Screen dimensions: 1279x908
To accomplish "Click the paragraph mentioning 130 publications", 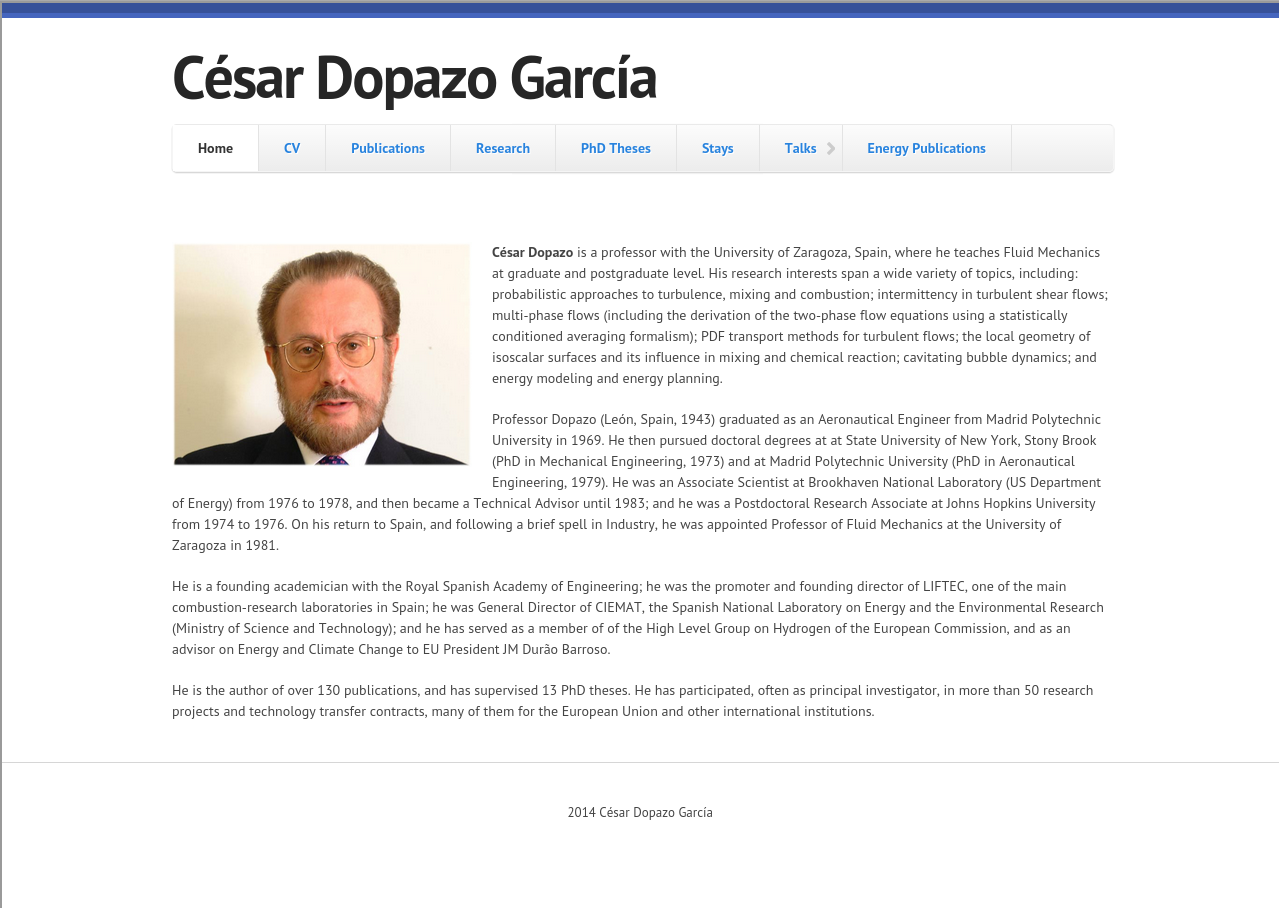I will (632, 701).
